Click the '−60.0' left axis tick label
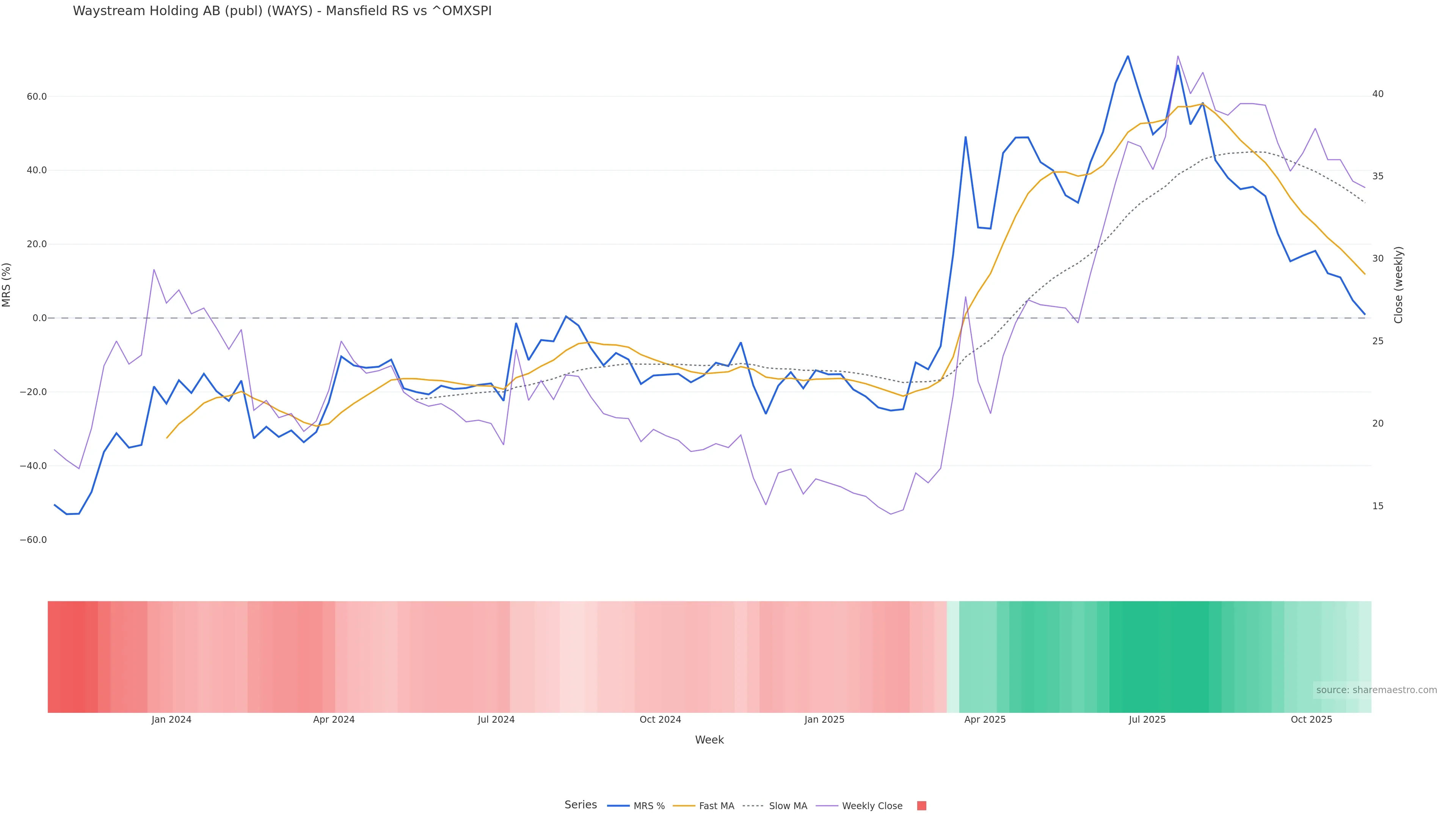This screenshot has height=819, width=1456. pyautogui.click(x=33, y=540)
